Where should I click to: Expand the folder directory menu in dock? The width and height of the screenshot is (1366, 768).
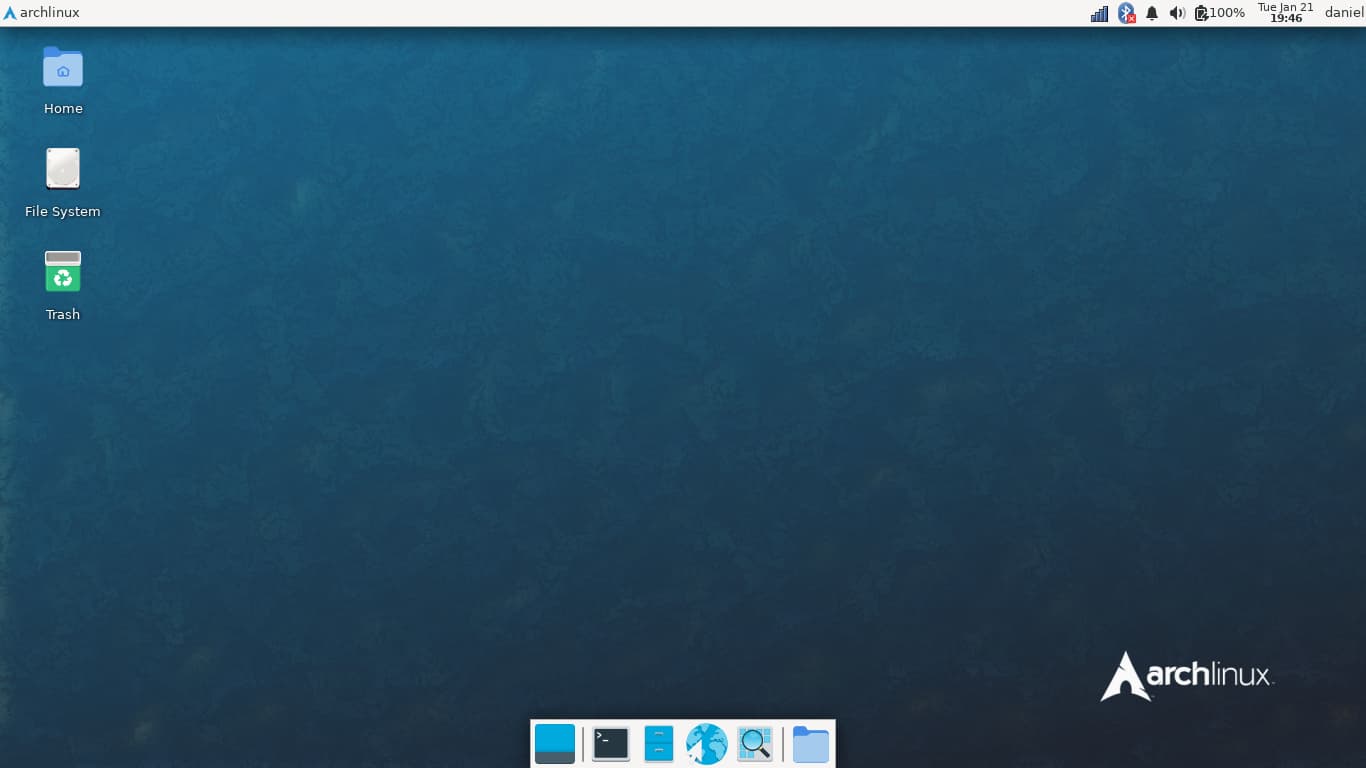pos(811,745)
